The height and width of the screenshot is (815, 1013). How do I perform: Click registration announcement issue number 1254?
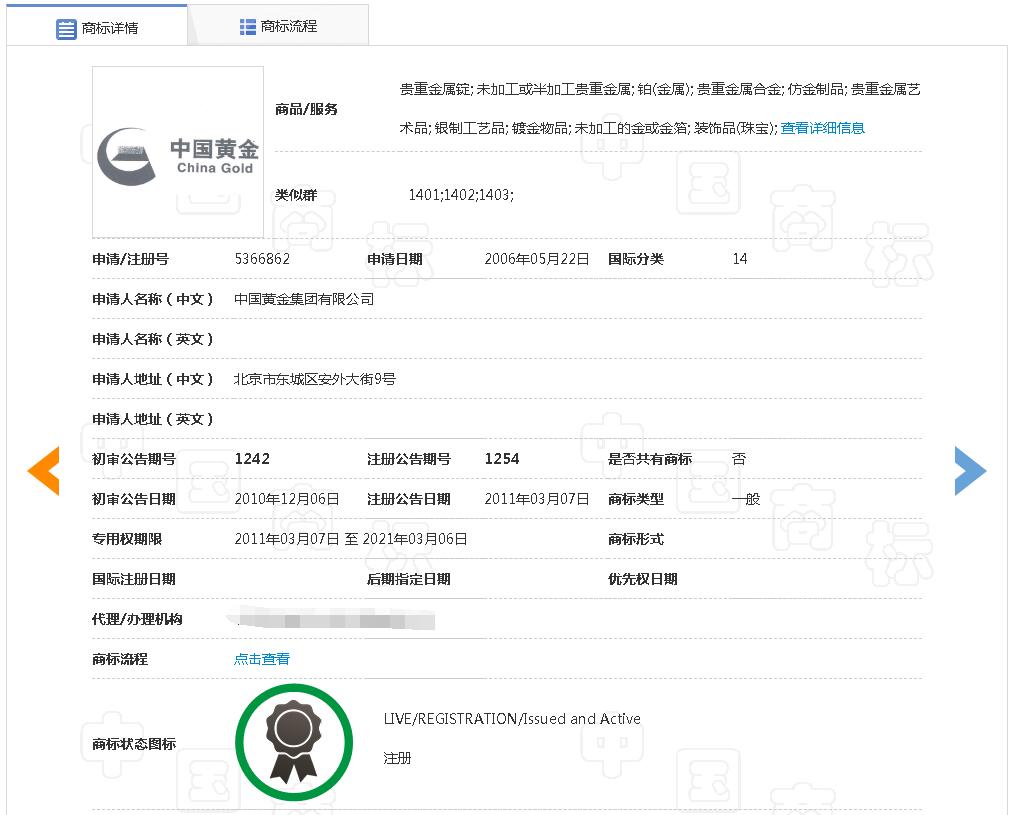tap(502, 459)
